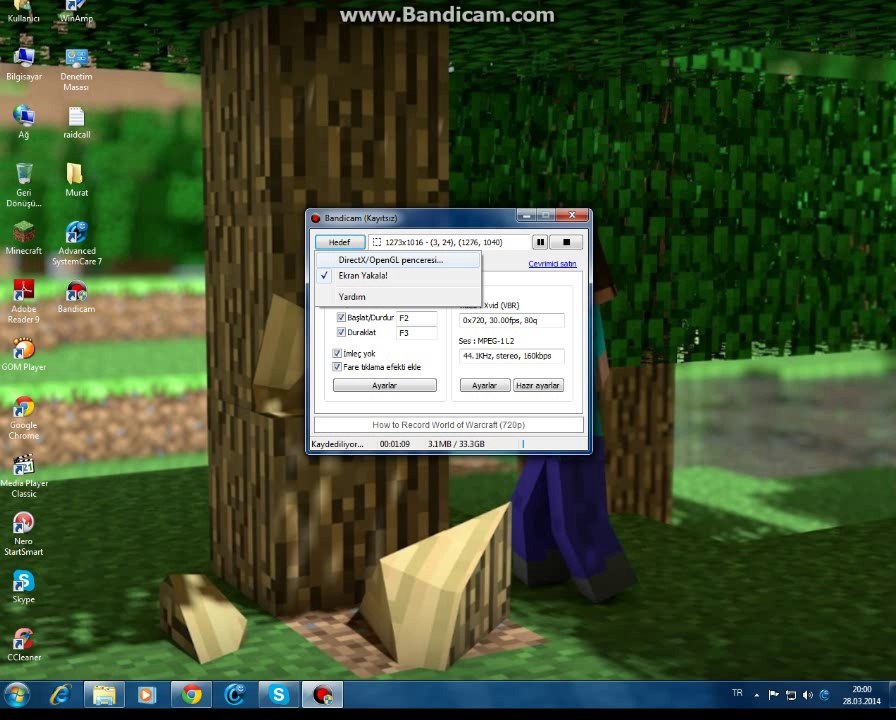Screen dimensions: 896x720
Task: Choose Yardım from the Hedef menu
Action: 398,297
